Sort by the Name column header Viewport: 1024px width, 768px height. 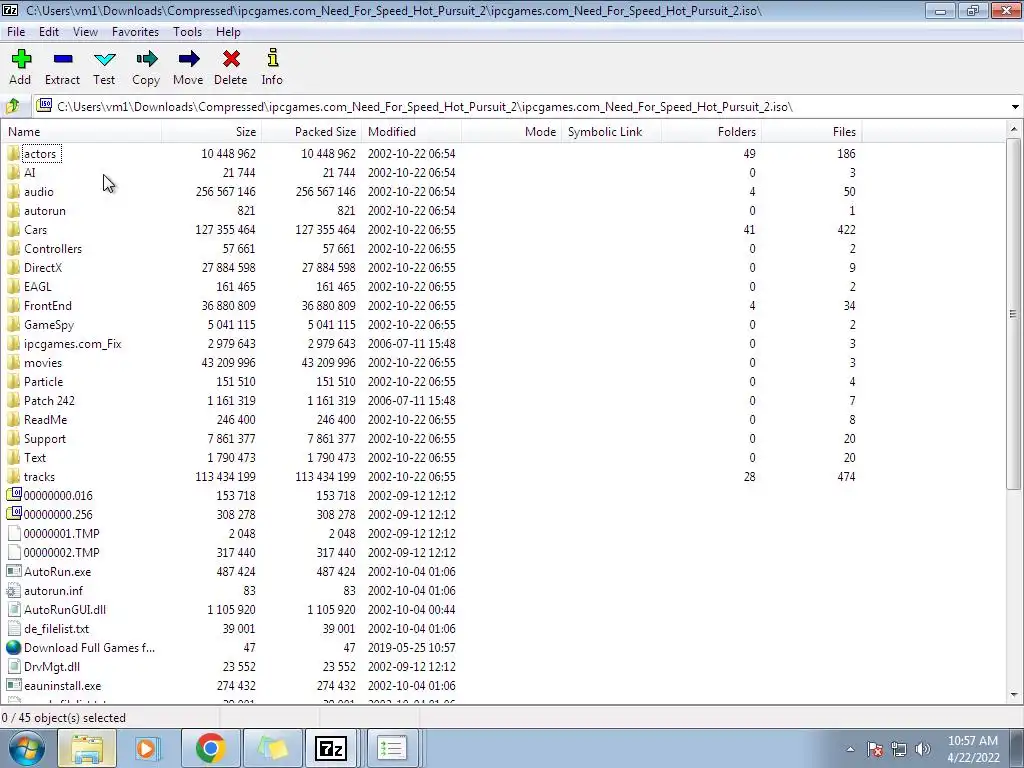(82, 131)
